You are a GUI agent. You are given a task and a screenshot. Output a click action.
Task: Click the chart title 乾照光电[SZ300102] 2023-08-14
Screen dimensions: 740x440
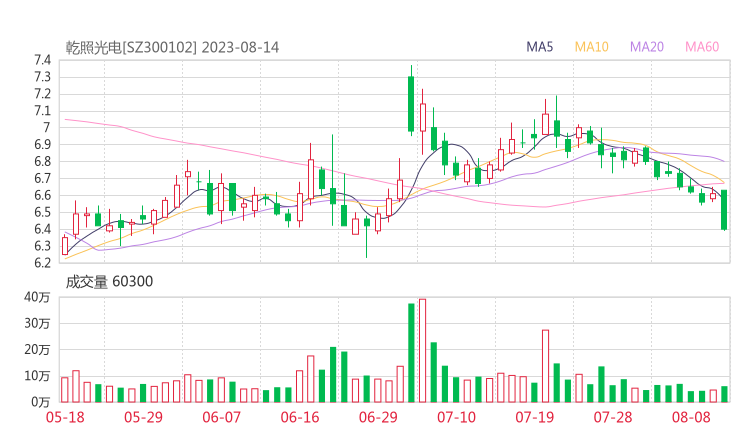pyautogui.click(x=172, y=47)
